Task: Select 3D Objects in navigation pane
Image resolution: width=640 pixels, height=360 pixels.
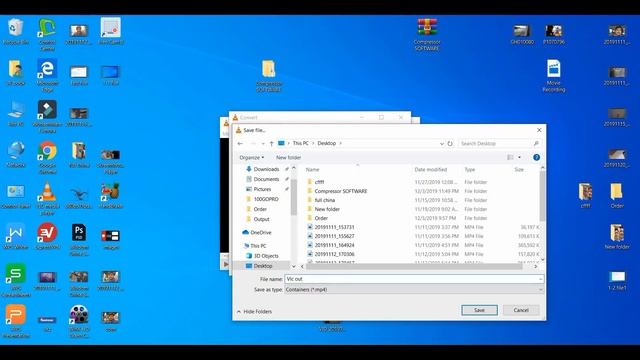Action: coord(266,256)
